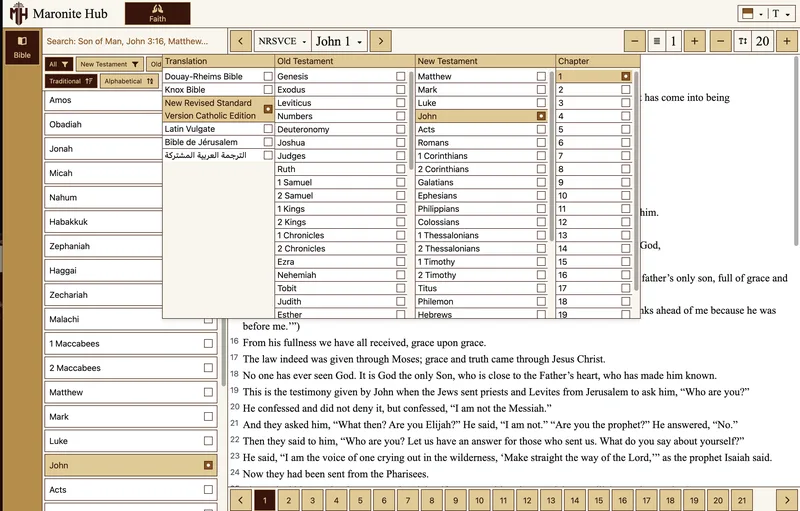Select Tobit in Old Testament column
This screenshot has height=511, width=800.
[341, 288]
